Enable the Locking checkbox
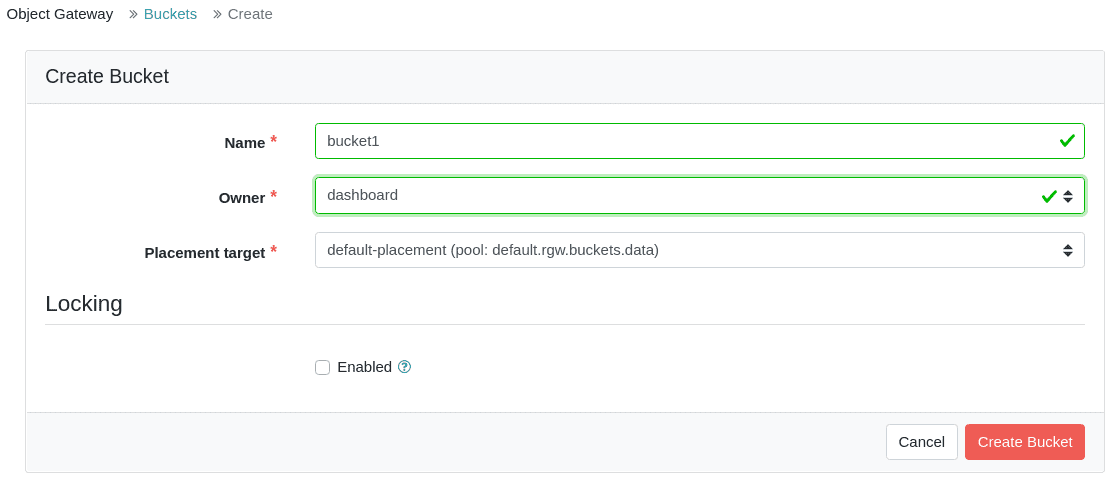 [x=322, y=367]
